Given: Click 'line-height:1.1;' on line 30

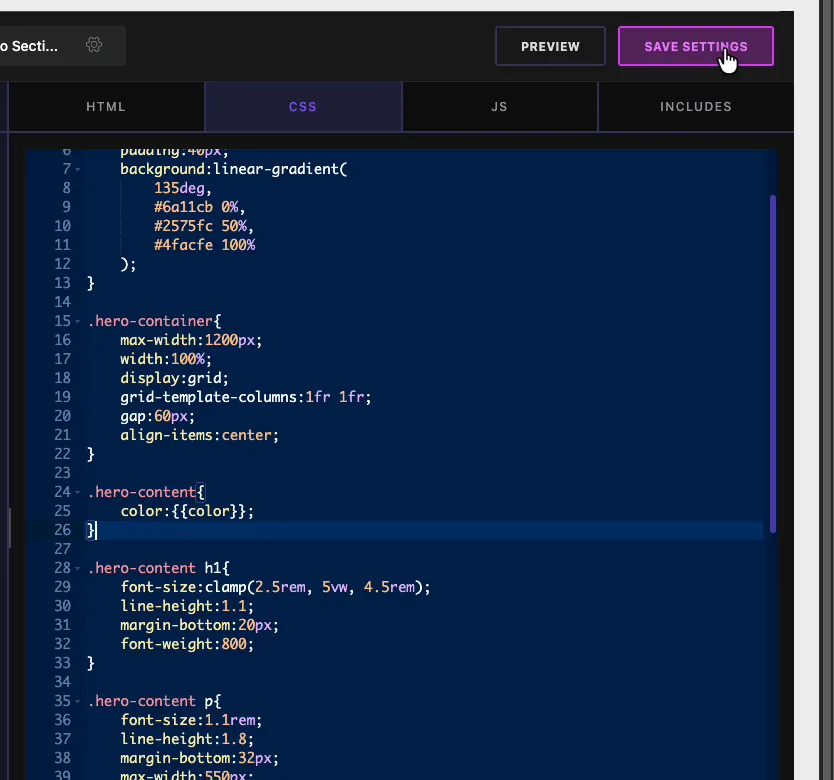Looking at the screenshot, I should tap(187, 607).
